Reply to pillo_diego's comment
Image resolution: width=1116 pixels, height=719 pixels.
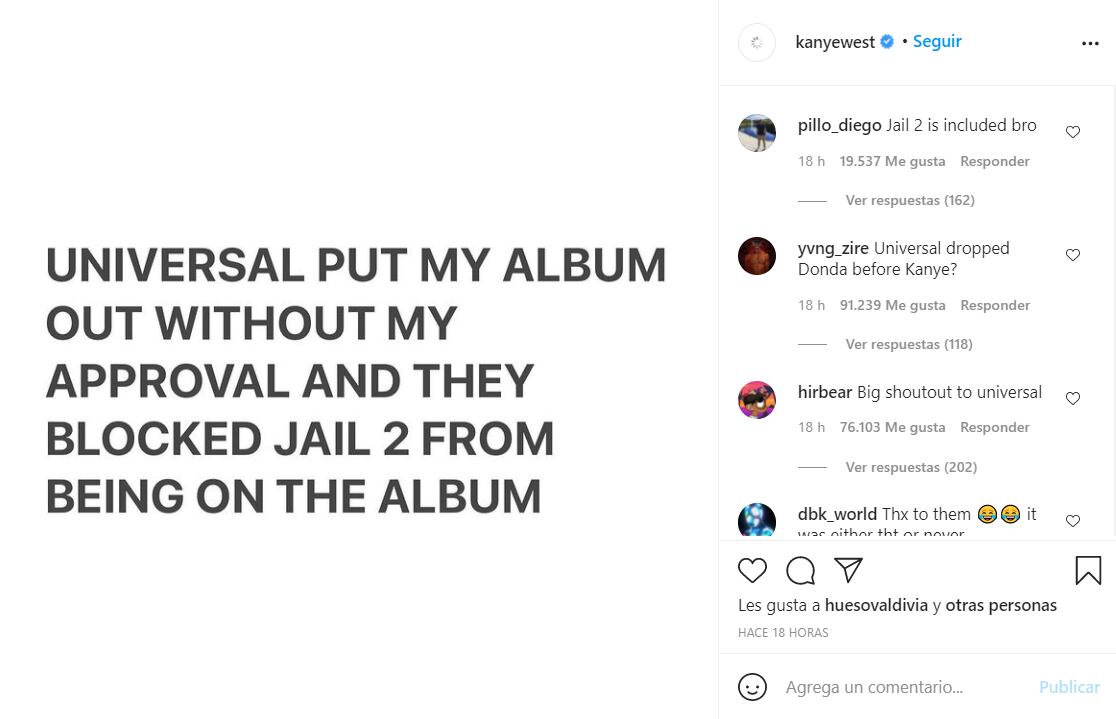[994, 161]
